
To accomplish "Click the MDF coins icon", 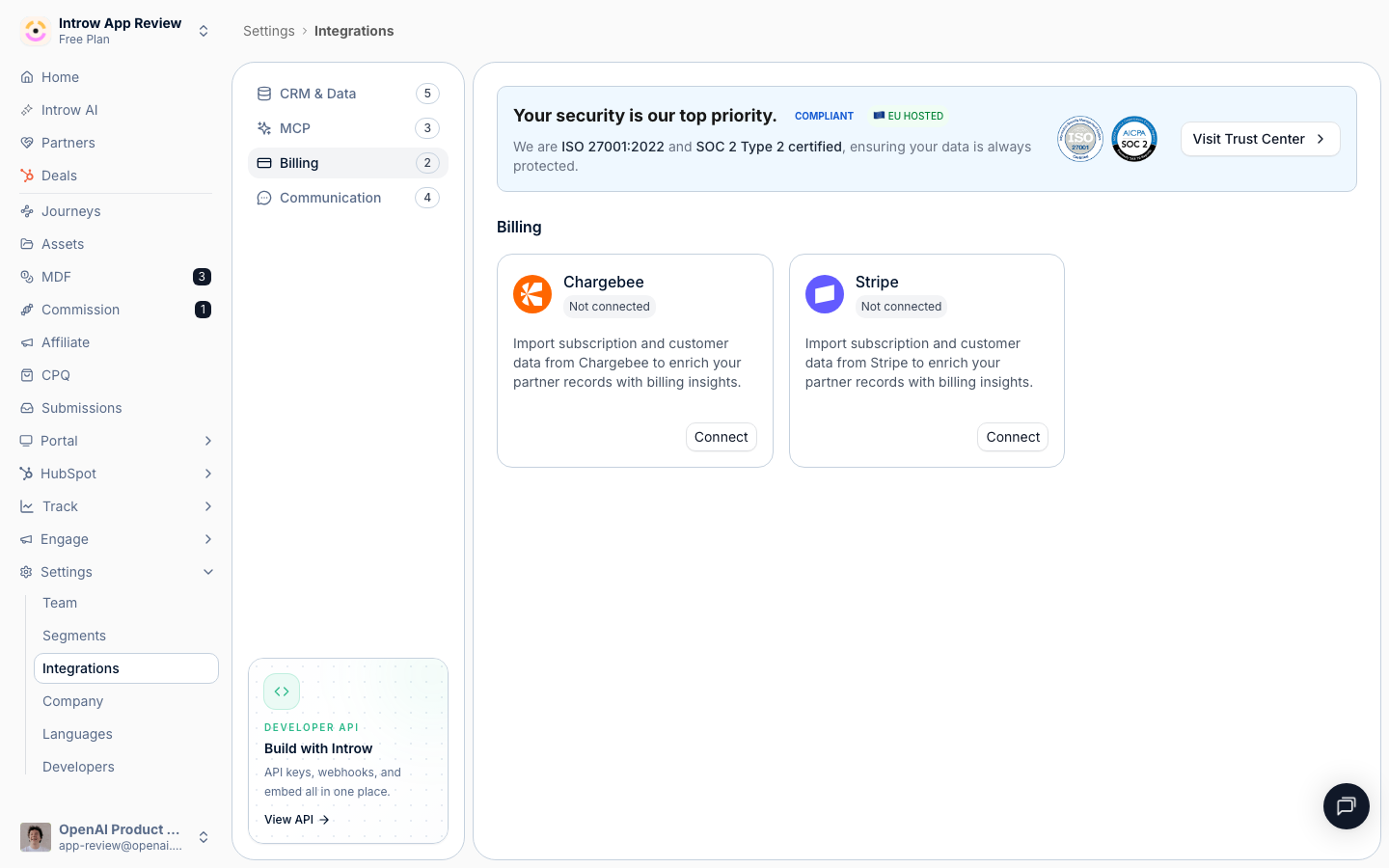I will [x=27, y=277].
